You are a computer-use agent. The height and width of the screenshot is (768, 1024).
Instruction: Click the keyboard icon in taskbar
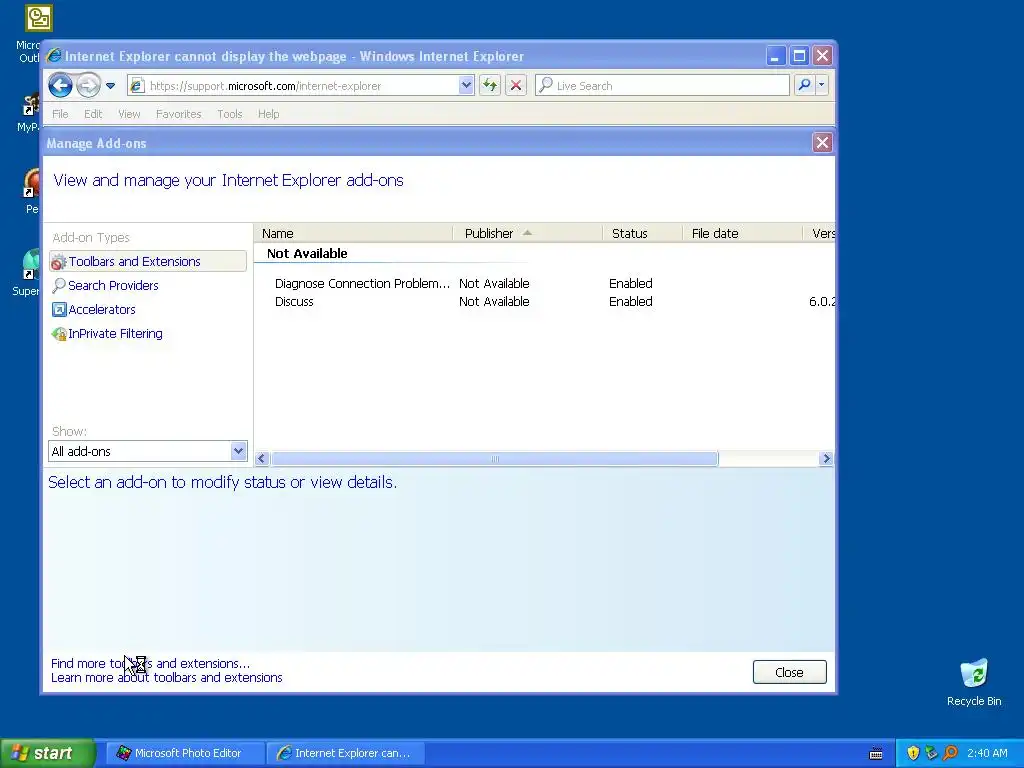point(876,754)
